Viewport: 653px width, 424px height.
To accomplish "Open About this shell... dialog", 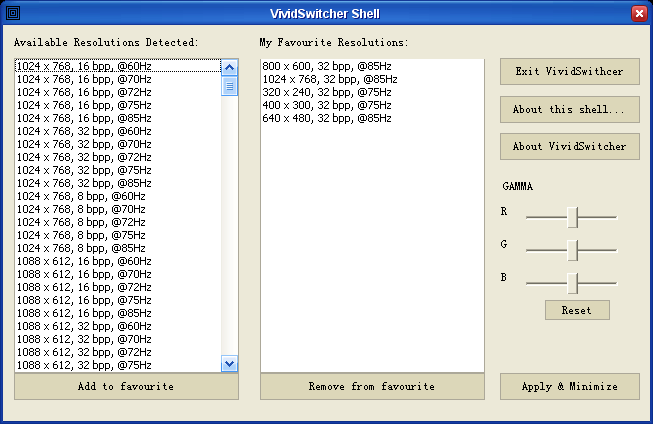I will coord(570,110).
